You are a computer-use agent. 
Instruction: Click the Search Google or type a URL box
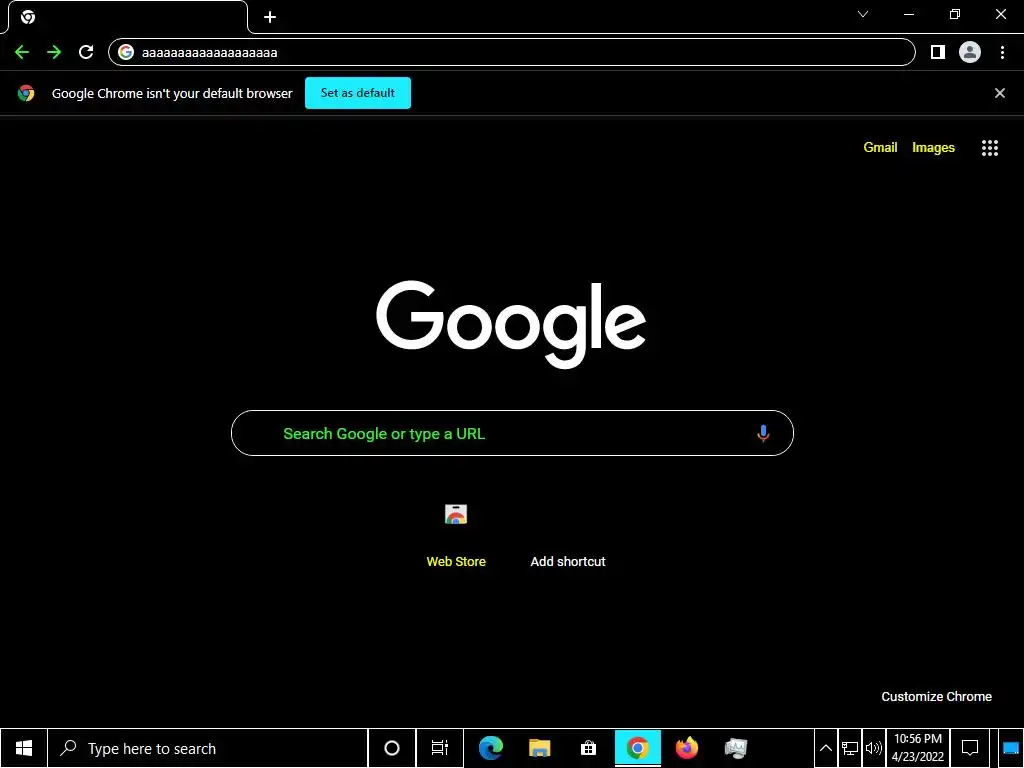click(x=512, y=433)
